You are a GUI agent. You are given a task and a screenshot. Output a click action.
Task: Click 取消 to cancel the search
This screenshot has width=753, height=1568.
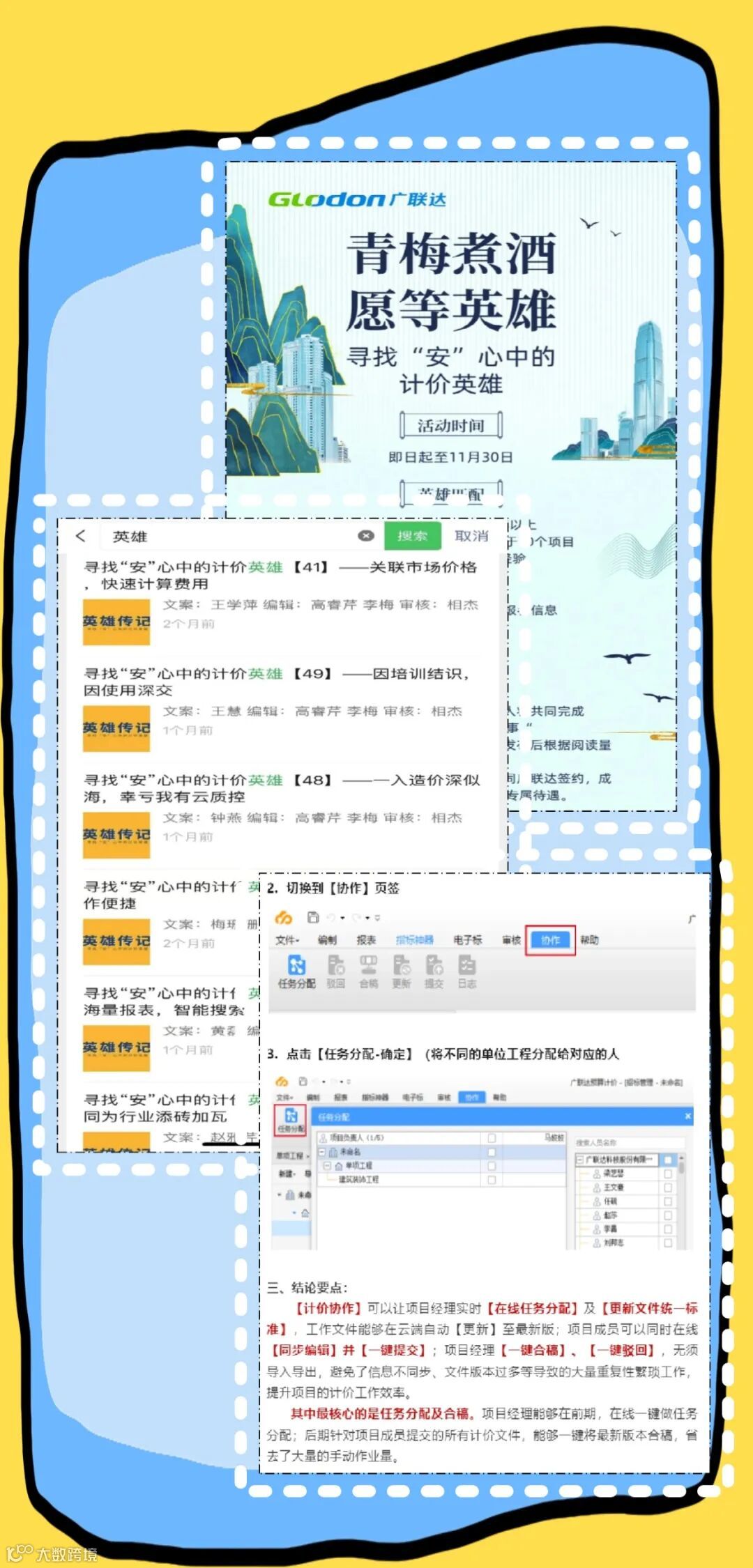(x=471, y=535)
